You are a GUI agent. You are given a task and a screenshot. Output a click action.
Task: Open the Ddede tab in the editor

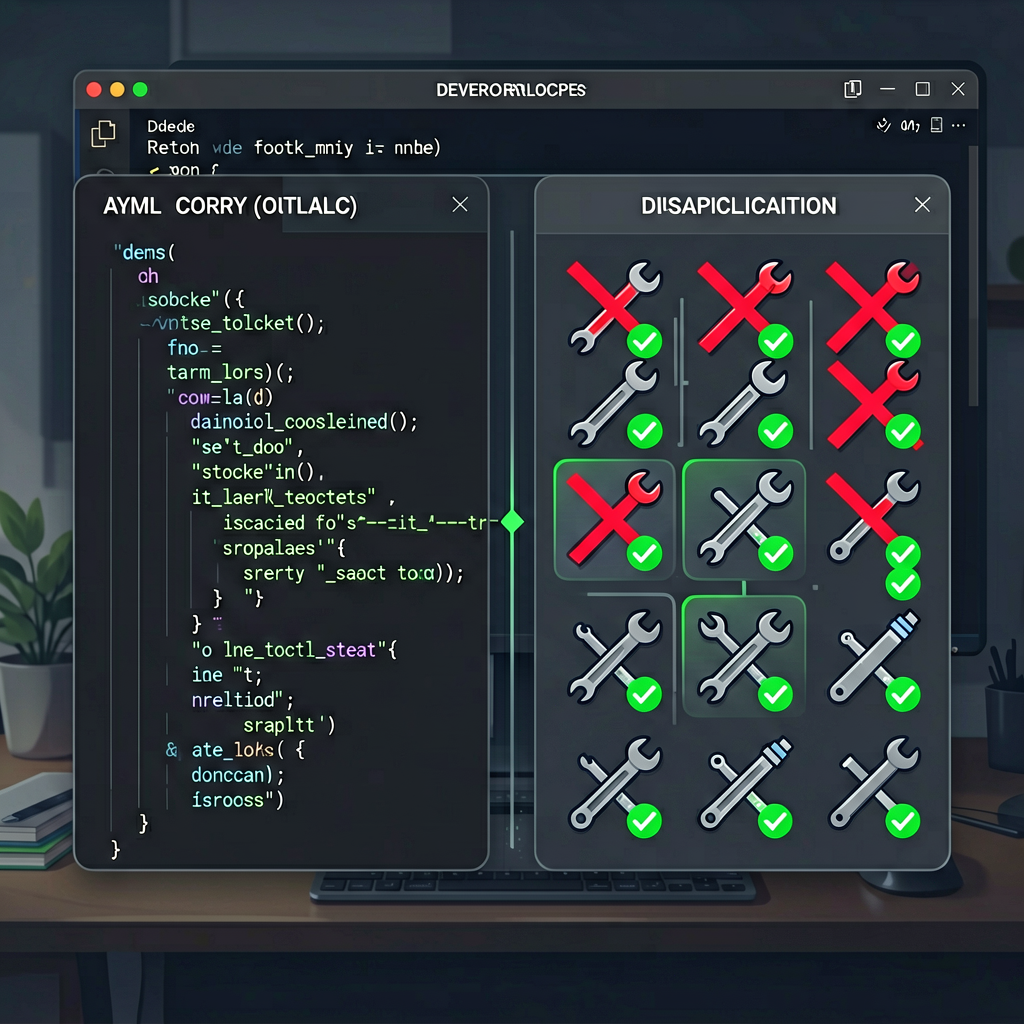pos(170,126)
